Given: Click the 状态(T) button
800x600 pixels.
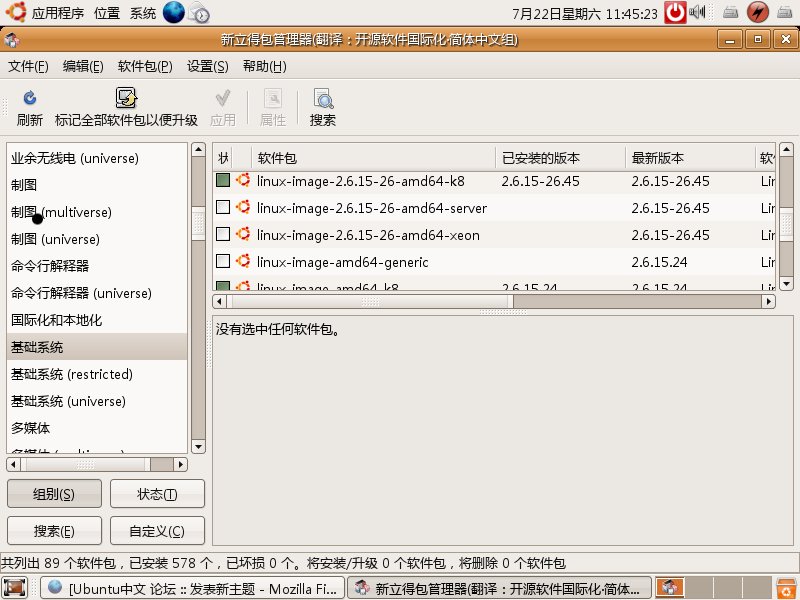Looking at the screenshot, I should tap(157, 493).
